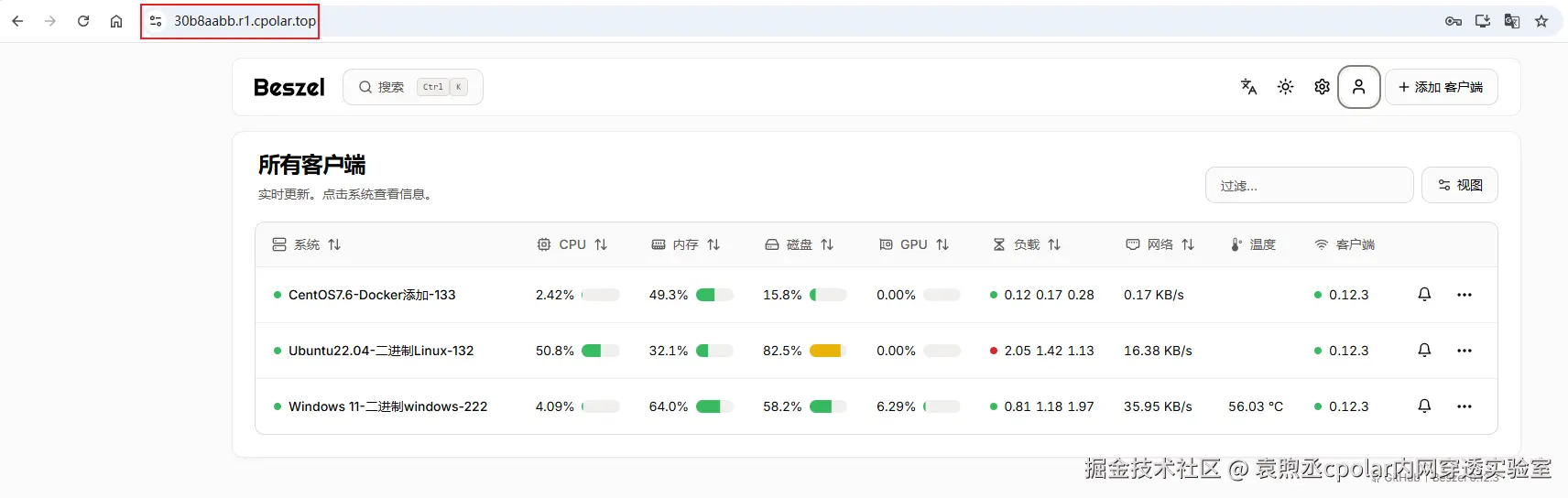Click Ubuntu22.04 CPU value 50.8%
1568x498 pixels.
(555, 351)
